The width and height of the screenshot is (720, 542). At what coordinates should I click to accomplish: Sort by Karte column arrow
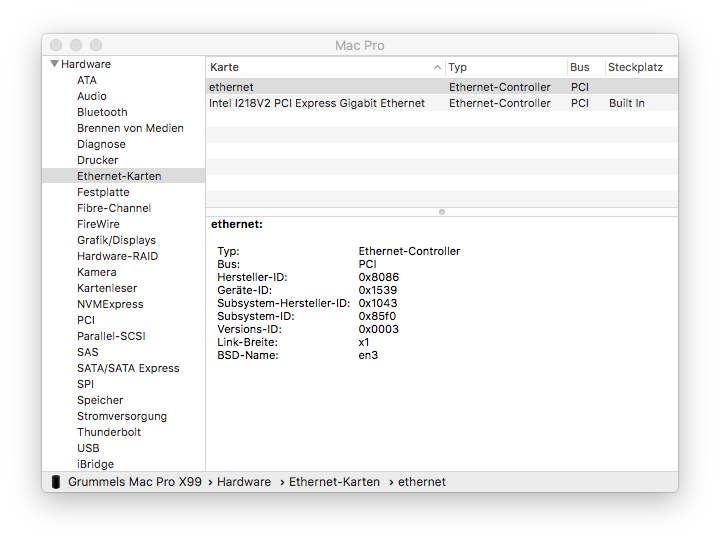437,68
